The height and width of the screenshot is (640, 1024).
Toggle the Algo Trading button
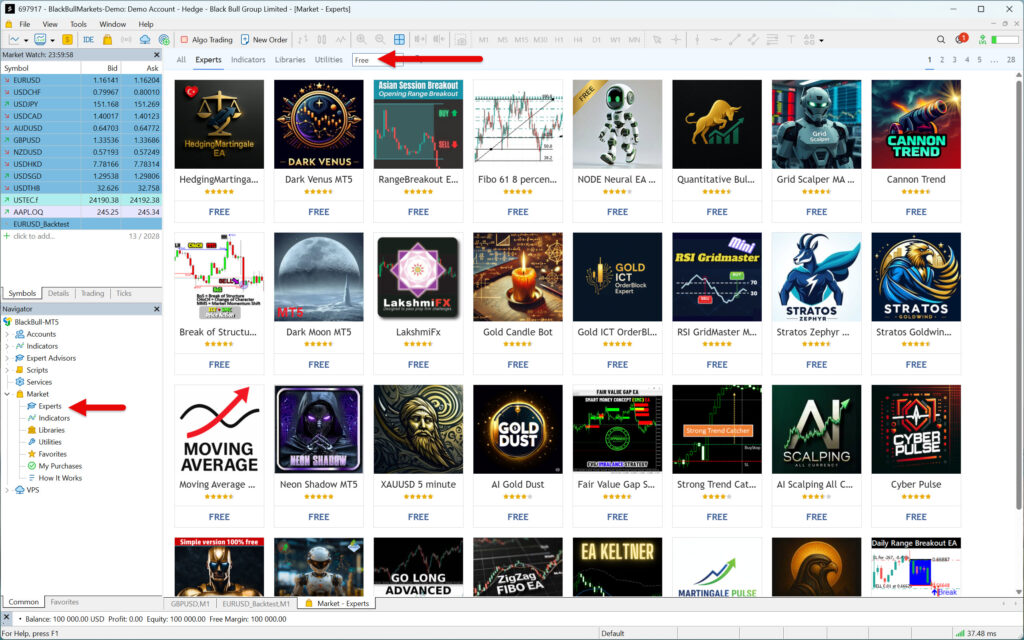pyautogui.click(x=206, y=40)
